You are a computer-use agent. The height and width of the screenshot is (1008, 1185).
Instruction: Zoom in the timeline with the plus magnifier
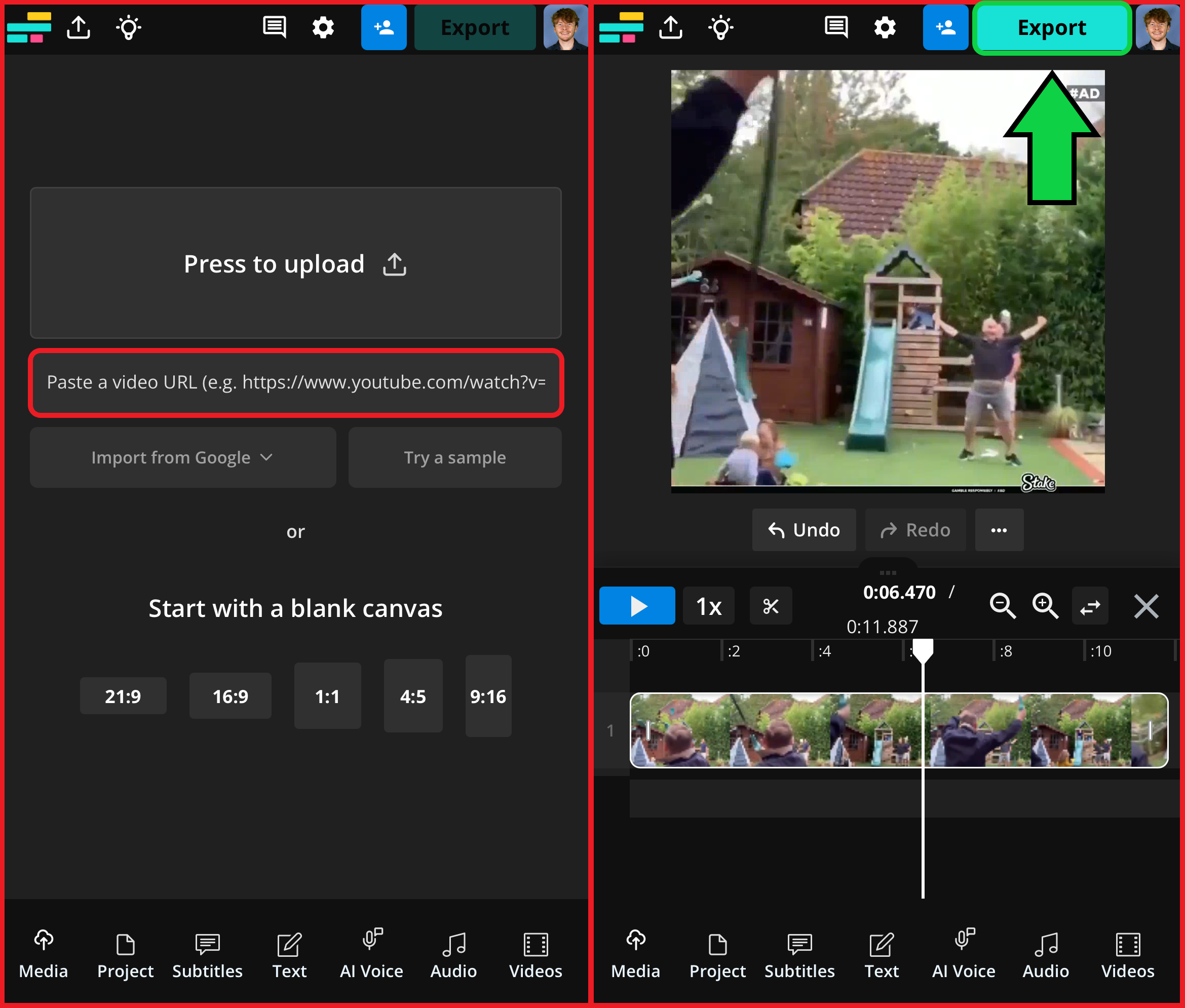1045,606
